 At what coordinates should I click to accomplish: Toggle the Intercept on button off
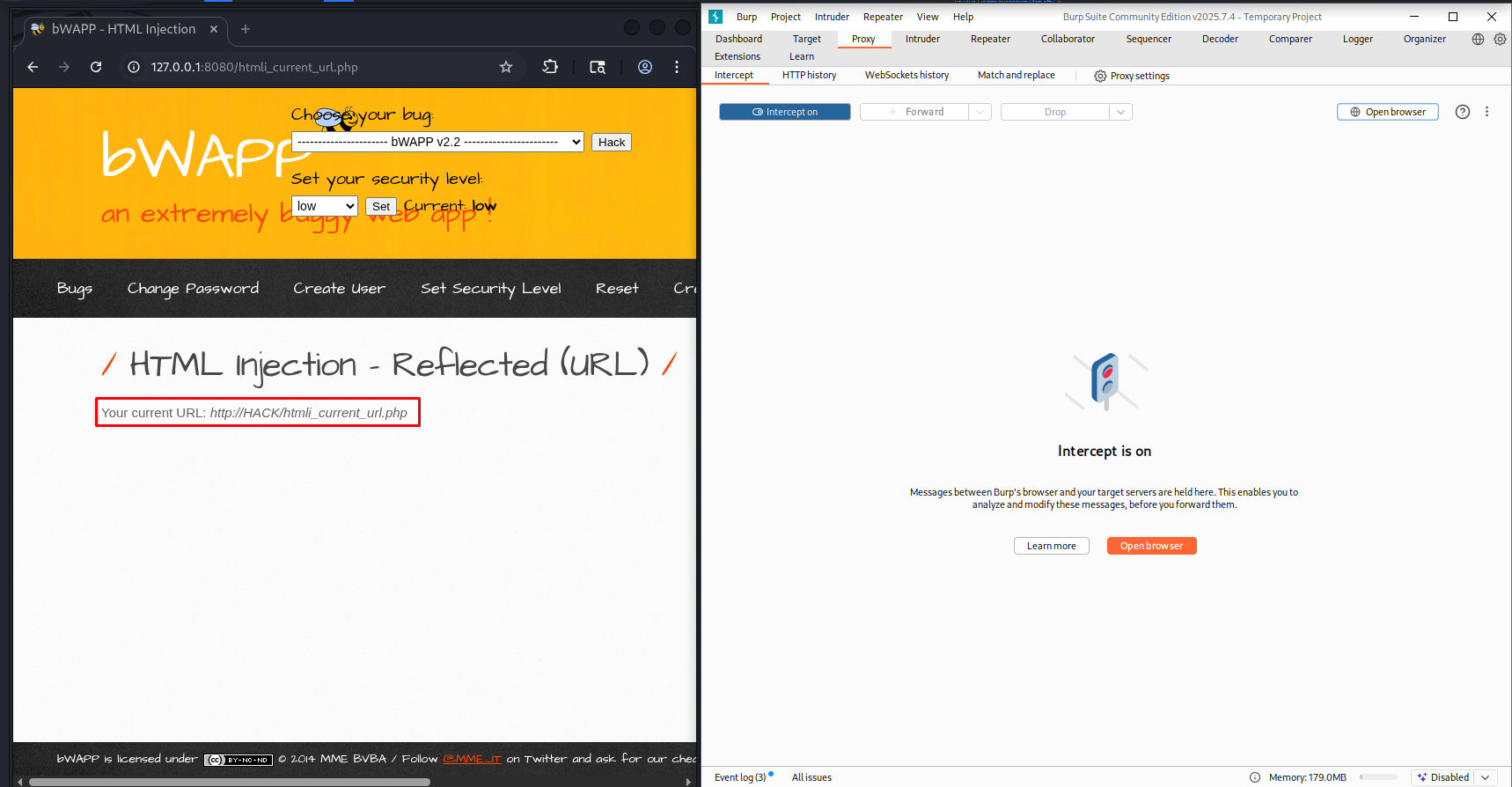pos(784,112)
